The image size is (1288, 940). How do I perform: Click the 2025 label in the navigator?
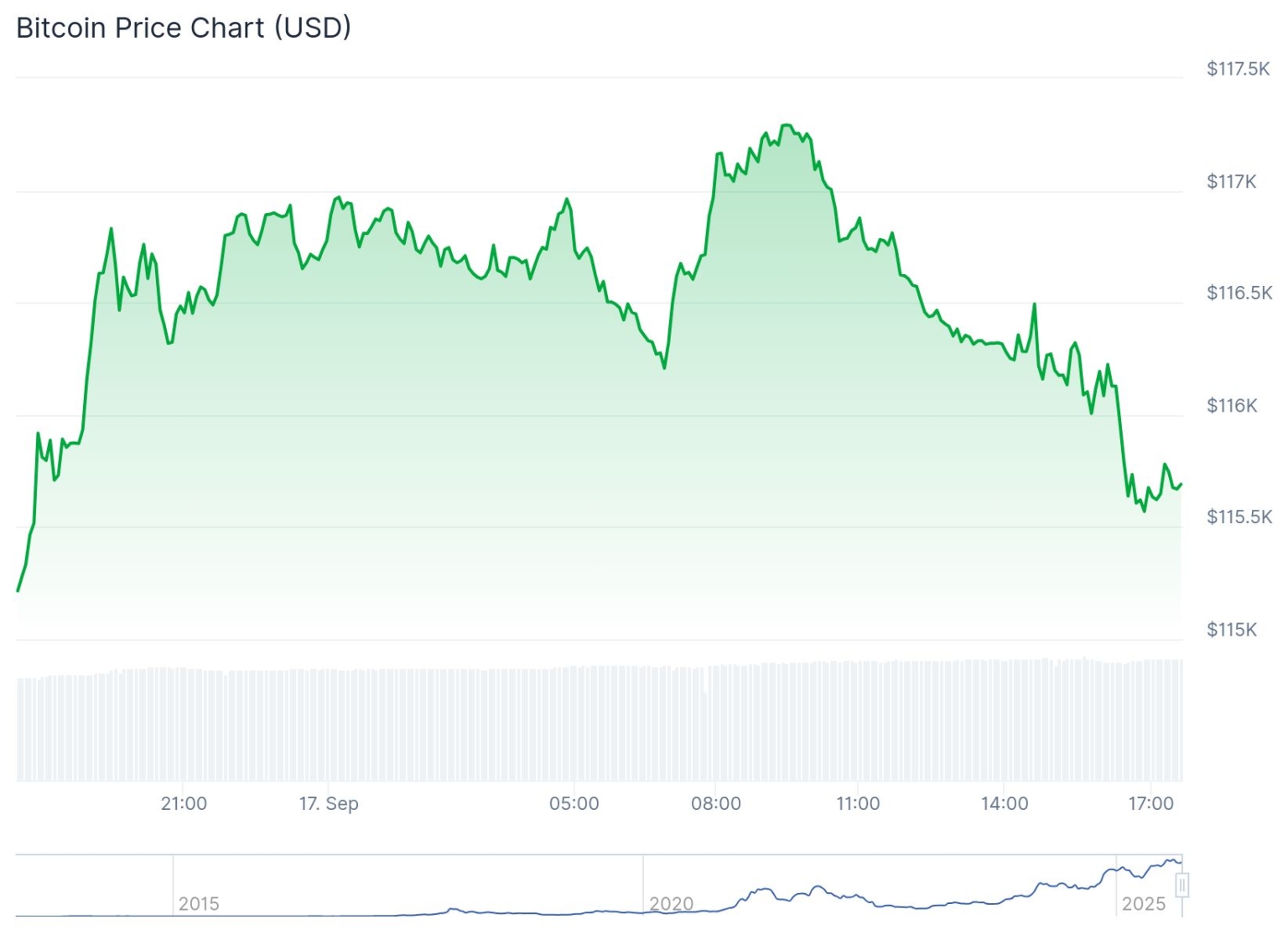(1144, 904)
